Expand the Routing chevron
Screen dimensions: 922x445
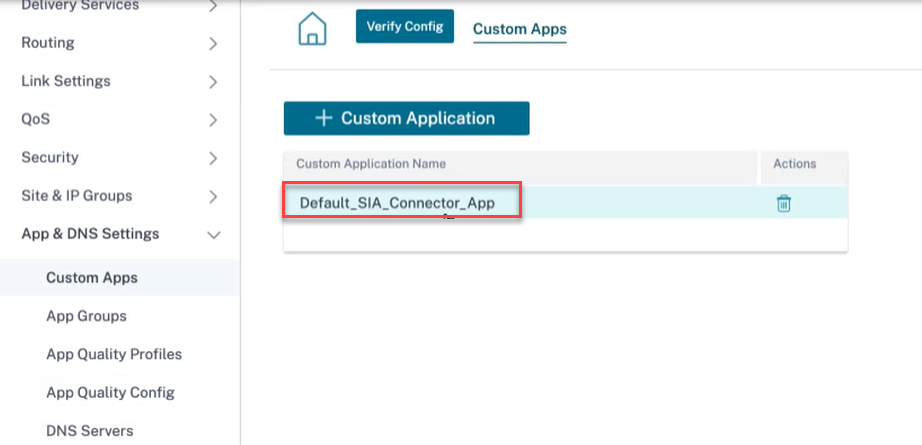pyautogui.click(x=213, y=44)
